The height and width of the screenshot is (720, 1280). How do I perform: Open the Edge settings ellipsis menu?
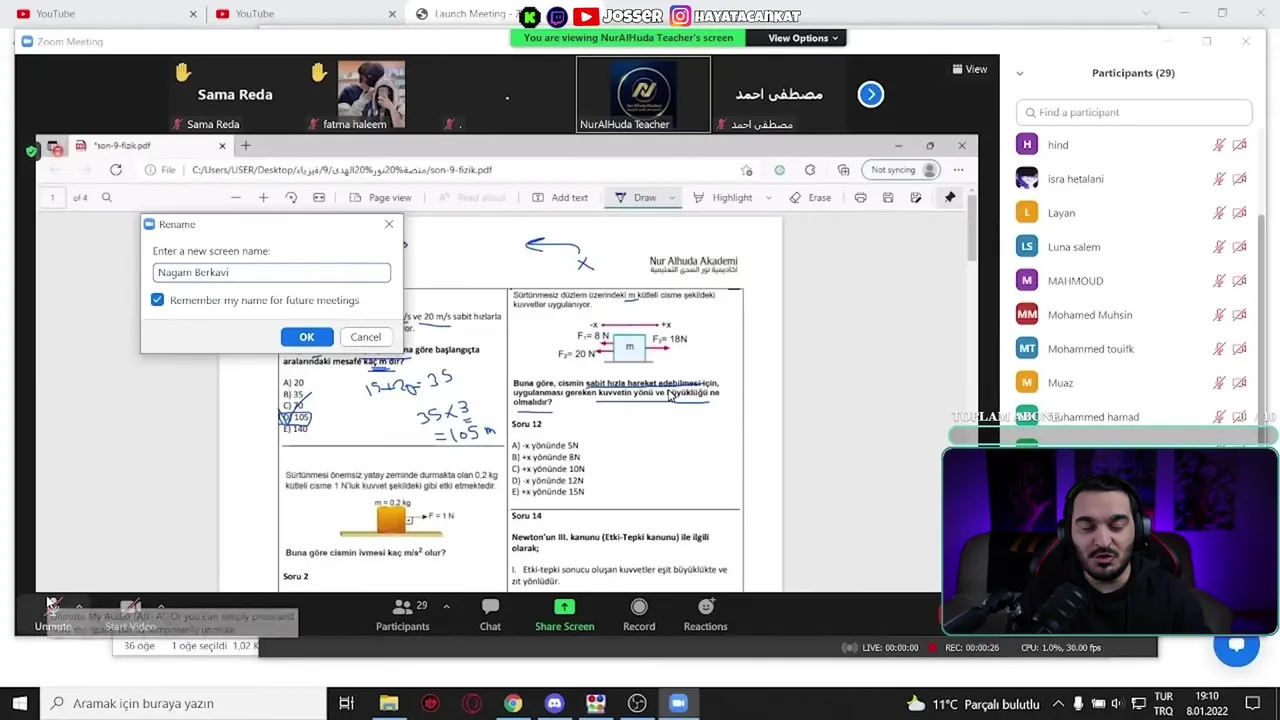tap(959, 170)
